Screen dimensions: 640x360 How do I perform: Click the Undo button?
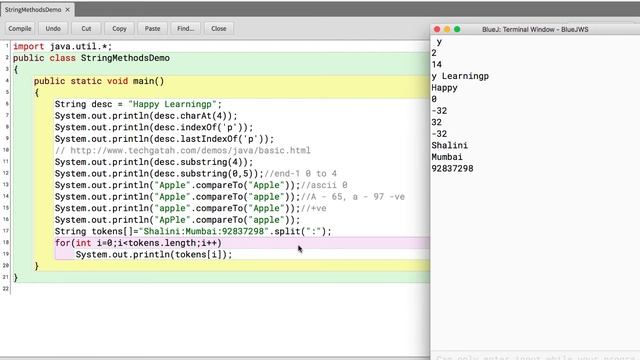[x=53, y=29]
